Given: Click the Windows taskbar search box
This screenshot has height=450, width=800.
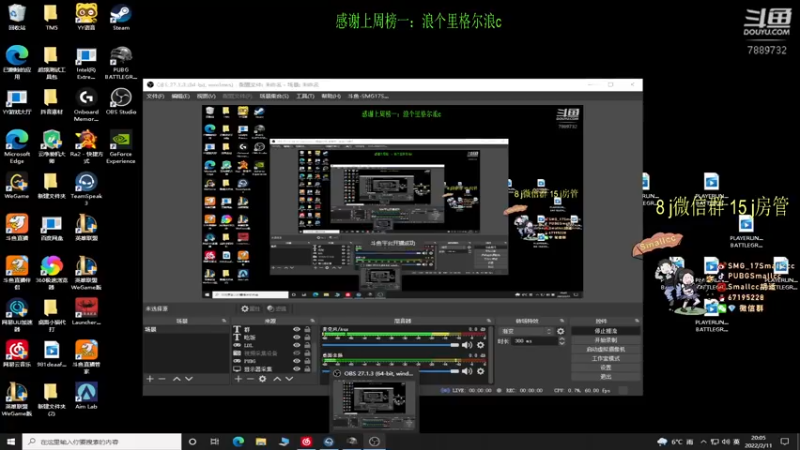Looking at the screenshot, I should click(x=102, y=441).
